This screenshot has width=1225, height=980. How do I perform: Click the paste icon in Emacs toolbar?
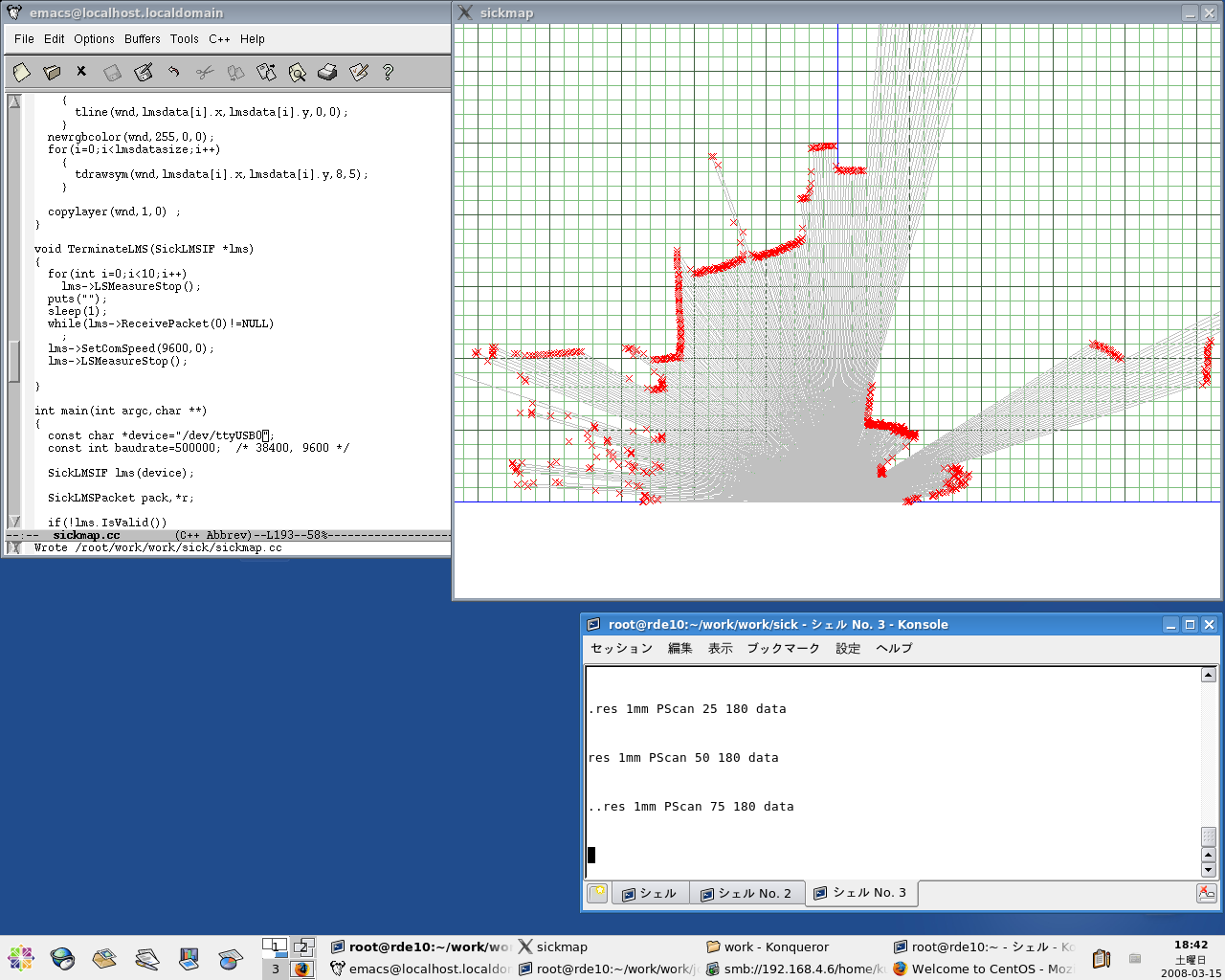pos(266,72)
